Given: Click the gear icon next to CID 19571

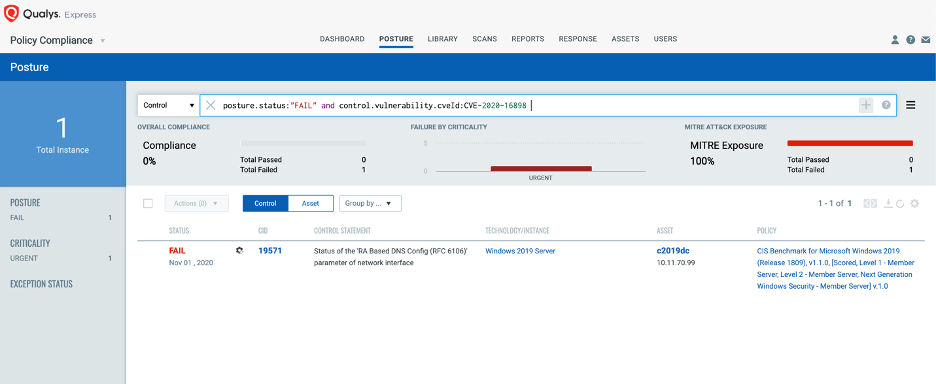Looking at the screenshot, I should pyautogui.click(x=239, y=251).
